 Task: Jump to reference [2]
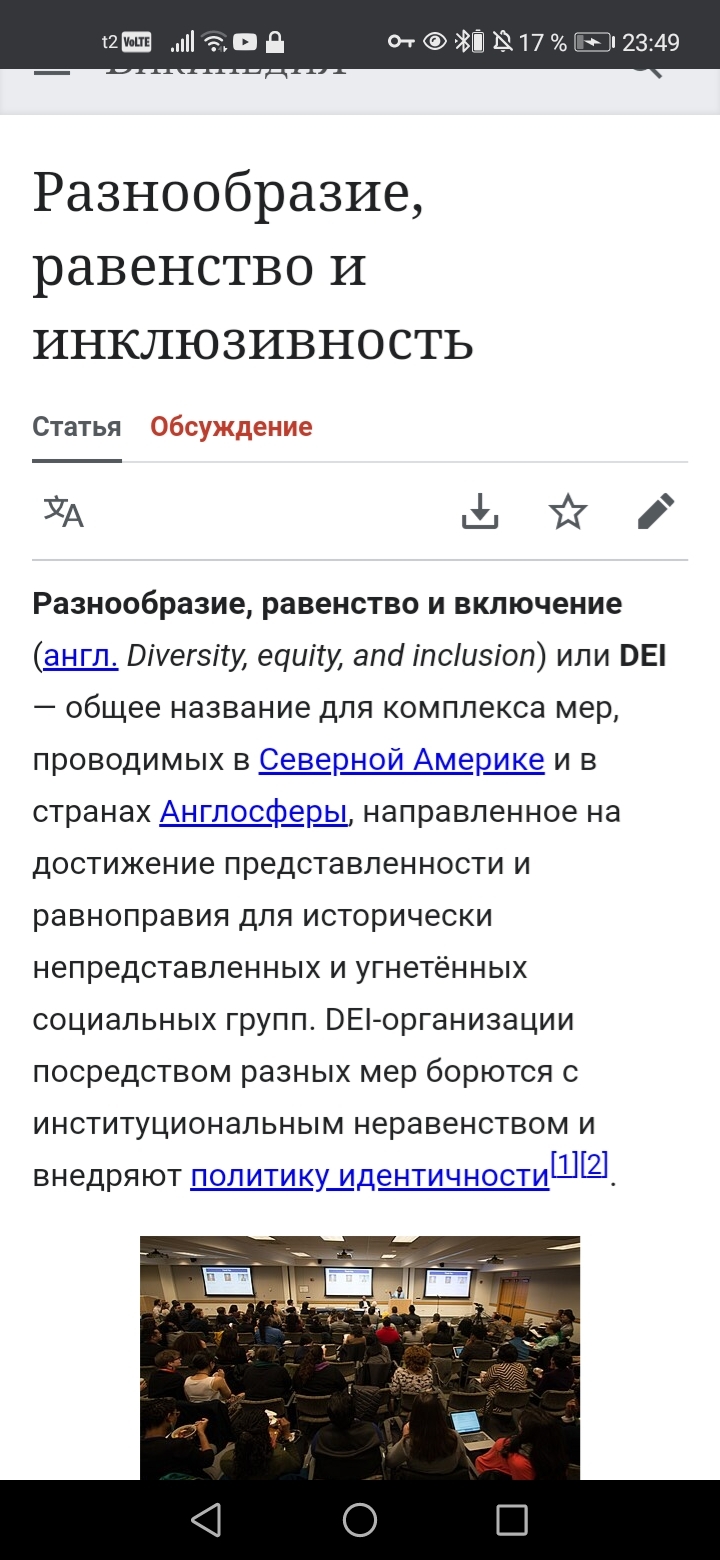[x=594, y=1166]
